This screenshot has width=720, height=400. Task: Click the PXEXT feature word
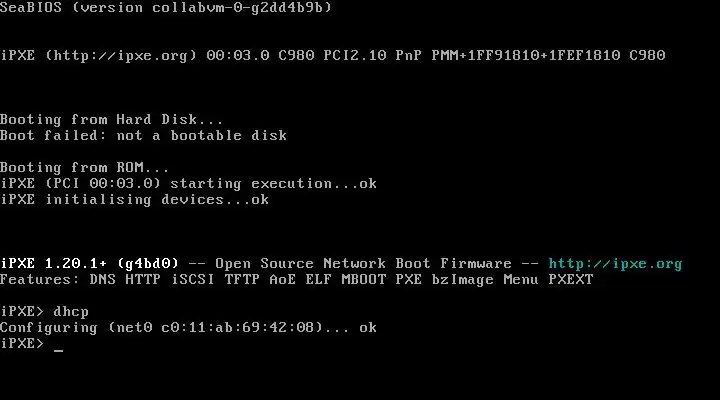click(x=570, y=280)
